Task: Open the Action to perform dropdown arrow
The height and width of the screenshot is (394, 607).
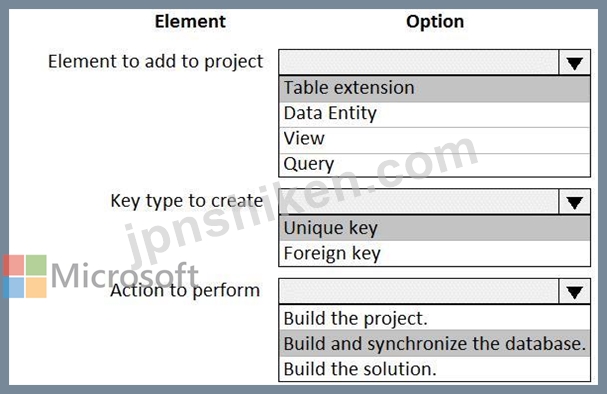Action: [574, 291]
